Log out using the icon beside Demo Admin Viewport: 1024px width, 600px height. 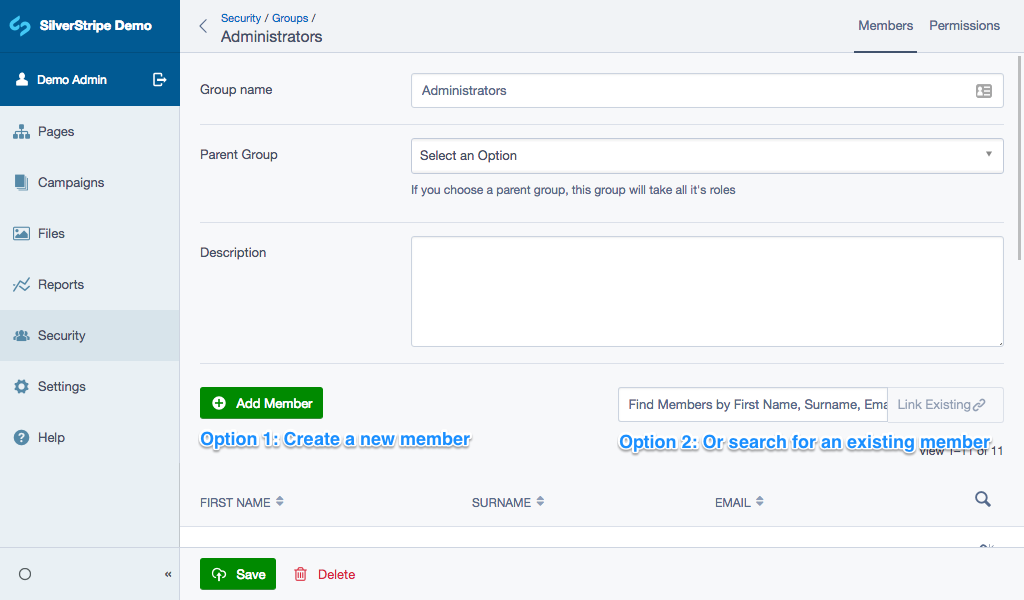point(159,79)
